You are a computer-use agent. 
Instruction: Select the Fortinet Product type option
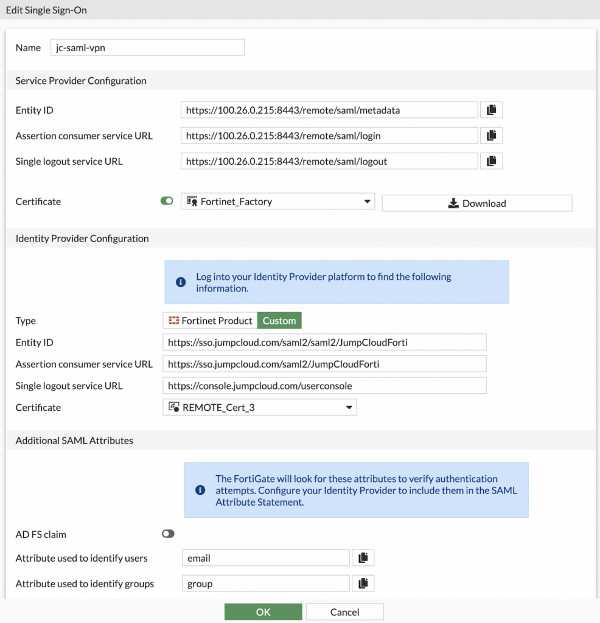[x=209, y=321]
